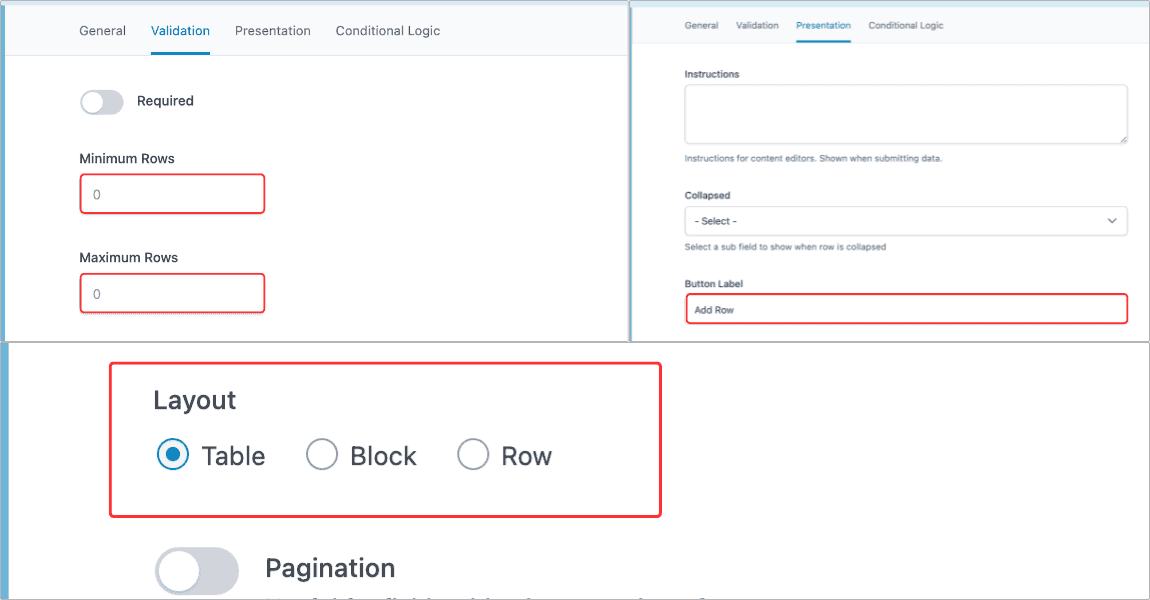Click the Minimum Rows label
The image size is (1150, 600).
[127, 158]
